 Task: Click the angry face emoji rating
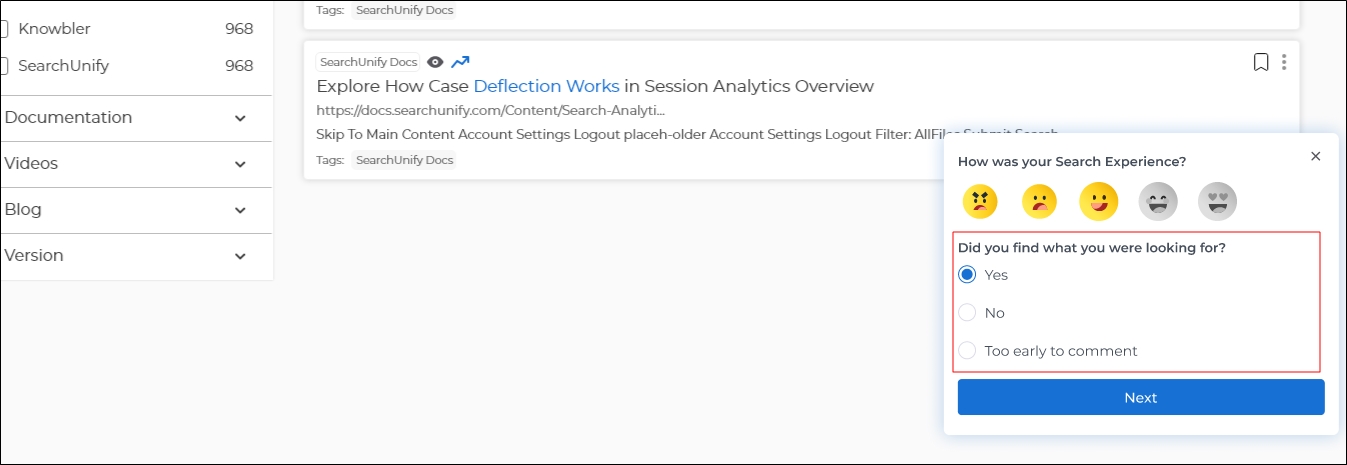tap(980, 202)
